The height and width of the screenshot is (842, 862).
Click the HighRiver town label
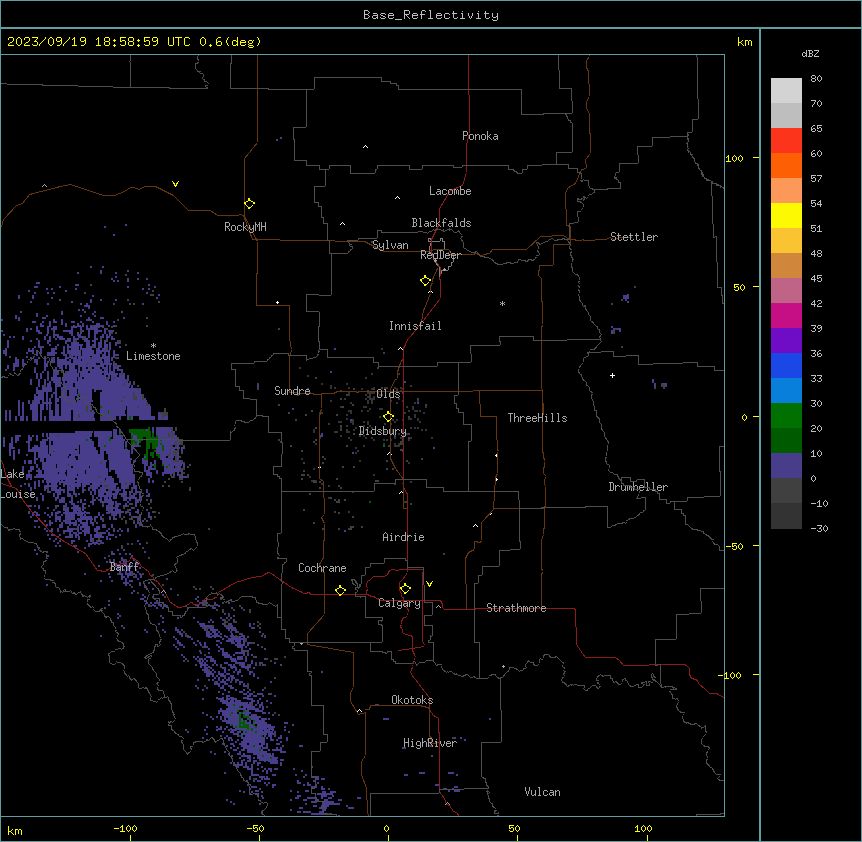tap(430, 743)
